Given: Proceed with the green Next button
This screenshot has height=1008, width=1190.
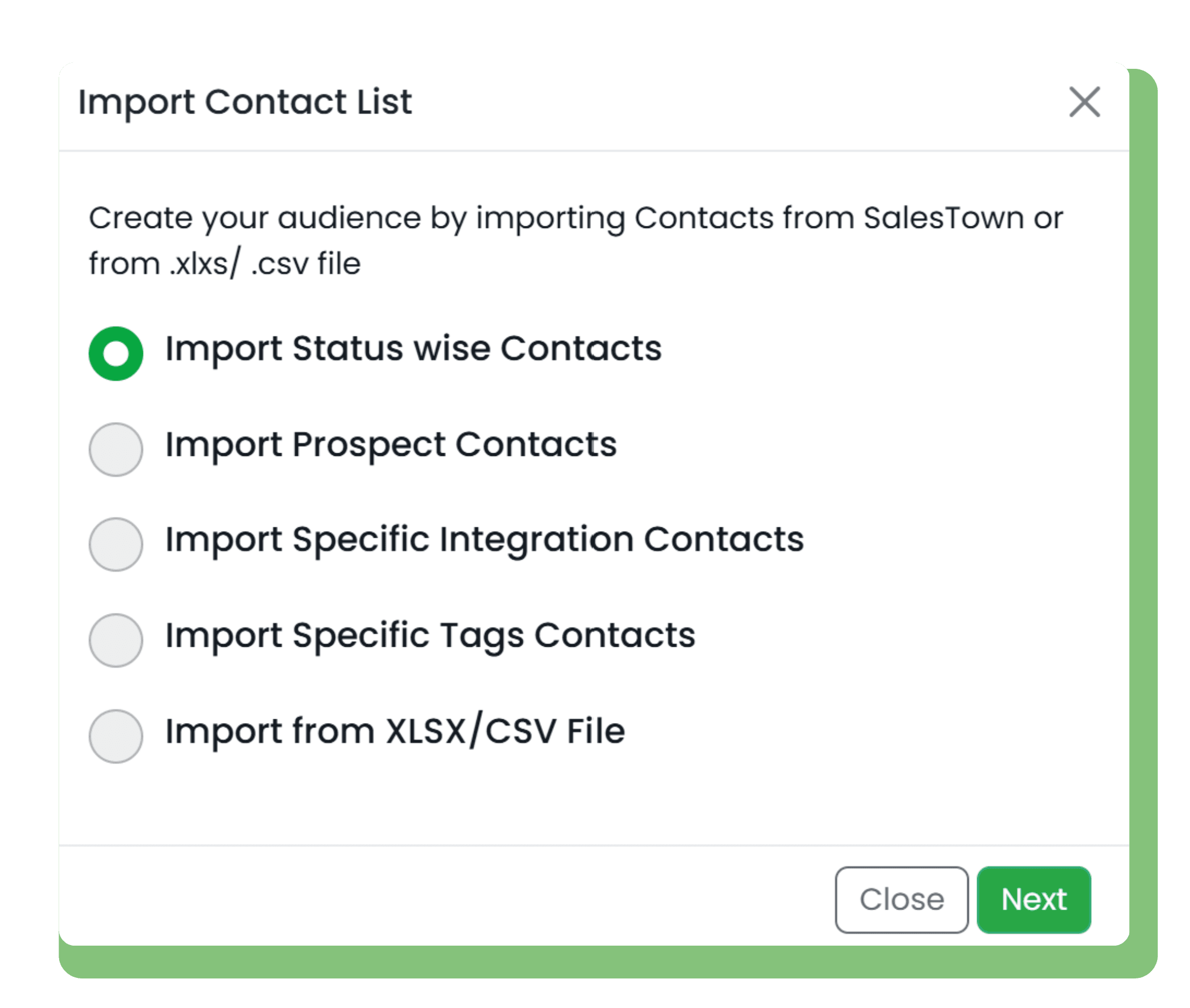Looking at the screenshot, I should (1034, 900).
